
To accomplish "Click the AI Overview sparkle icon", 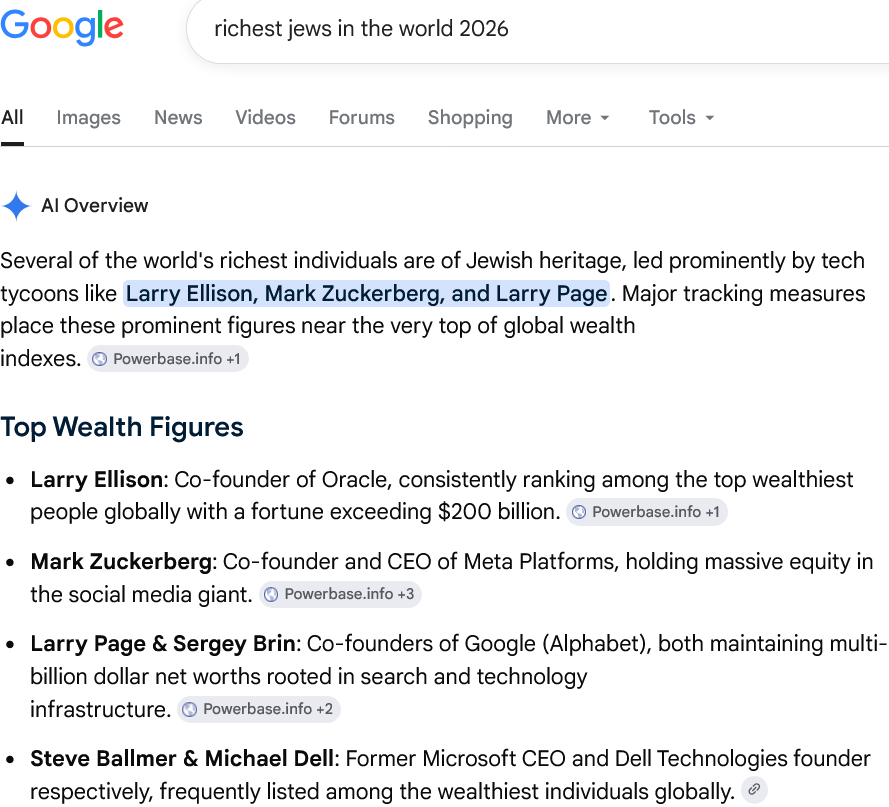I will pos(16,206).
